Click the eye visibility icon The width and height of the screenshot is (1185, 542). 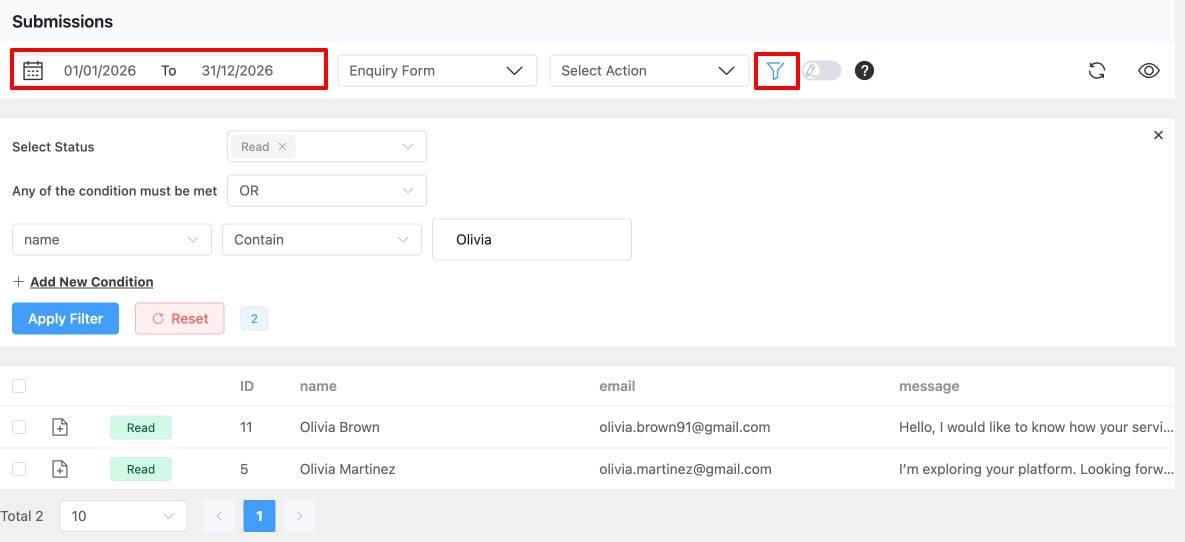[x=1149, y=70]
